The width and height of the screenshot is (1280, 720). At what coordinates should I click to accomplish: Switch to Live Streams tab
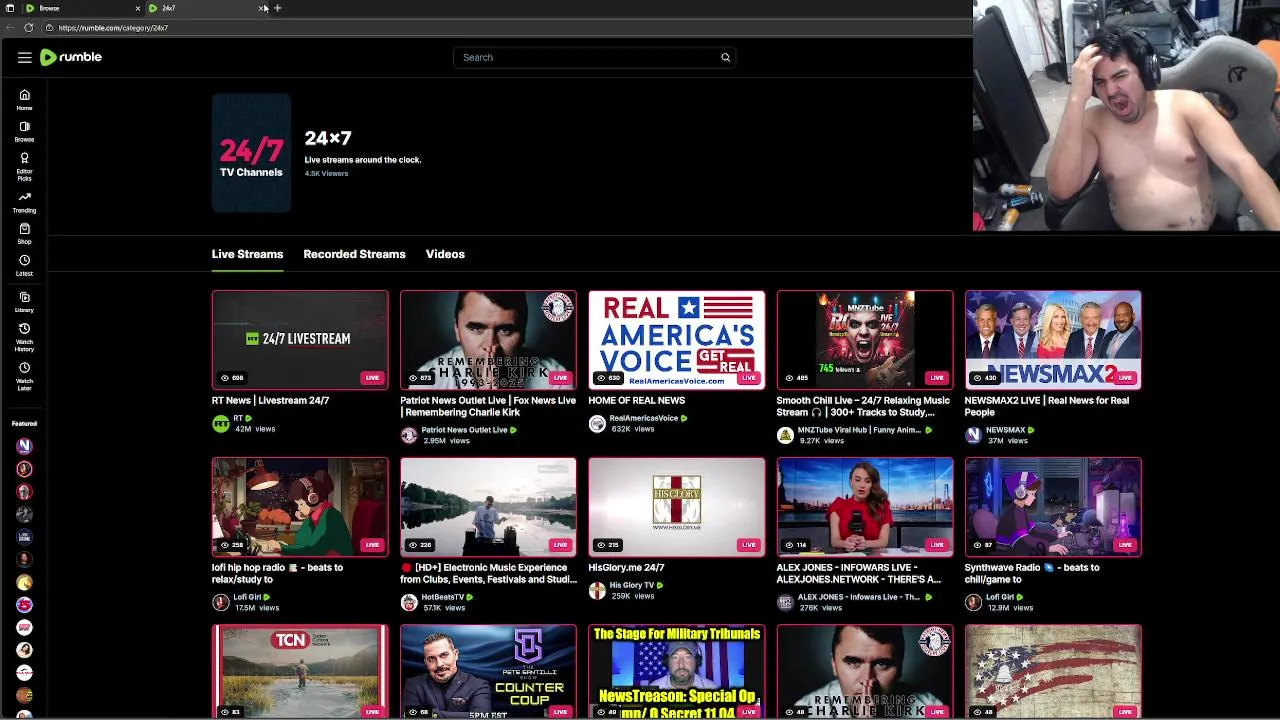[247, 254]
